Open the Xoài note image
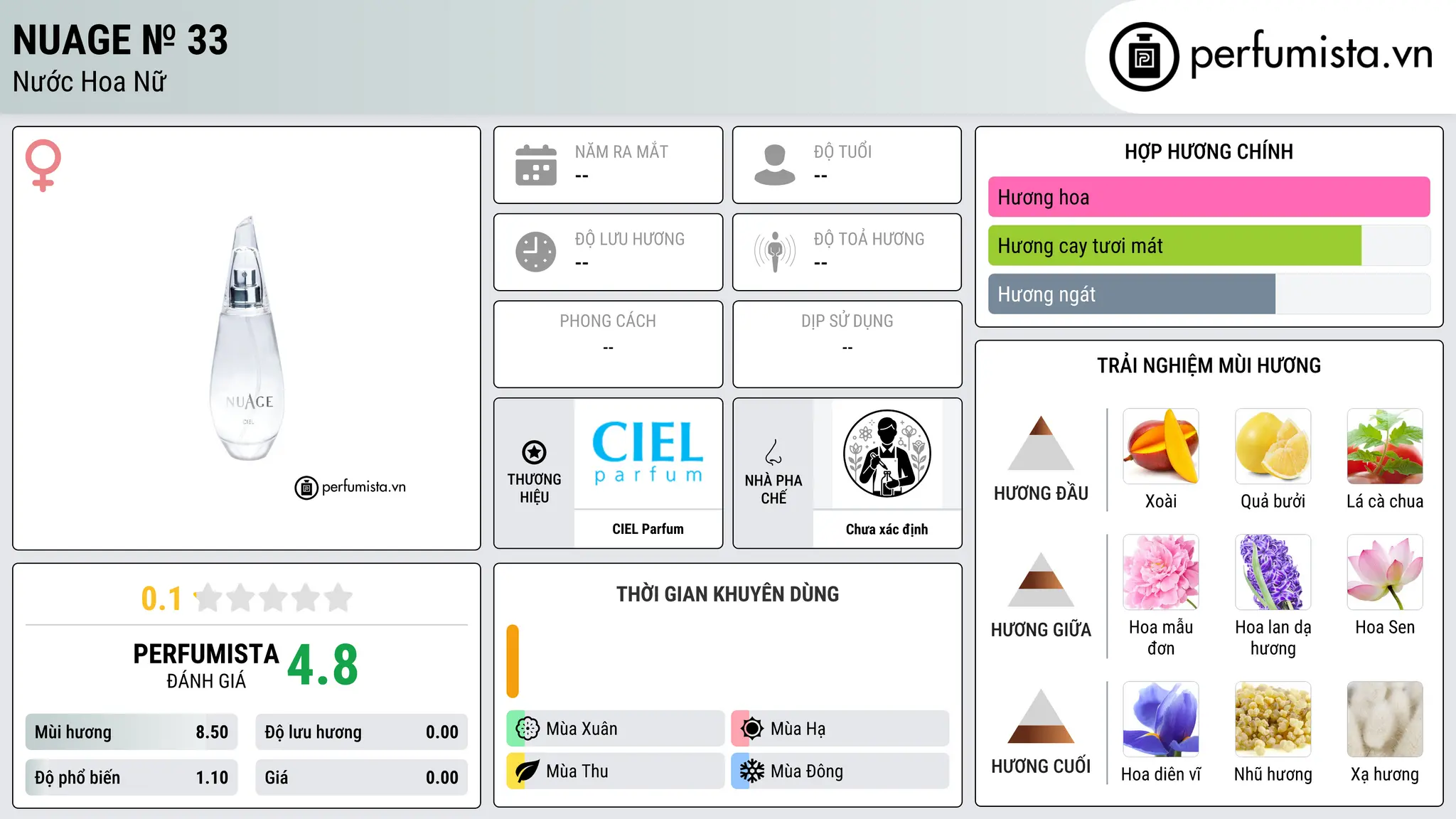This screenshot has width=1456, height=819. point(1161,446)
